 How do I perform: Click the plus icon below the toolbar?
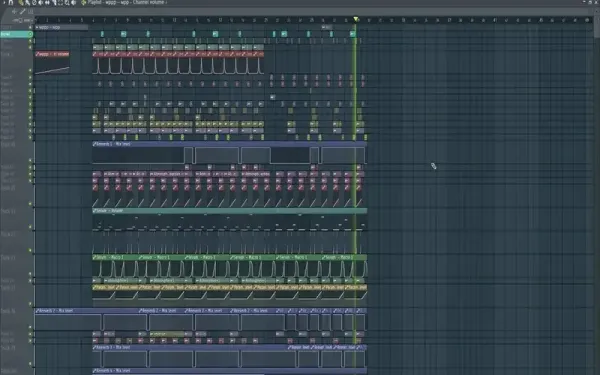(15, 11)
